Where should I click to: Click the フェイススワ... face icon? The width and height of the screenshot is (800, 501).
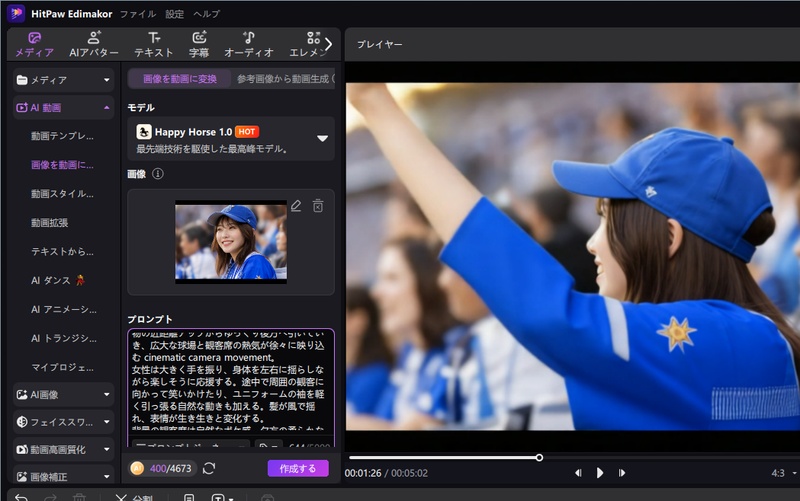click(x=22, y=422)
